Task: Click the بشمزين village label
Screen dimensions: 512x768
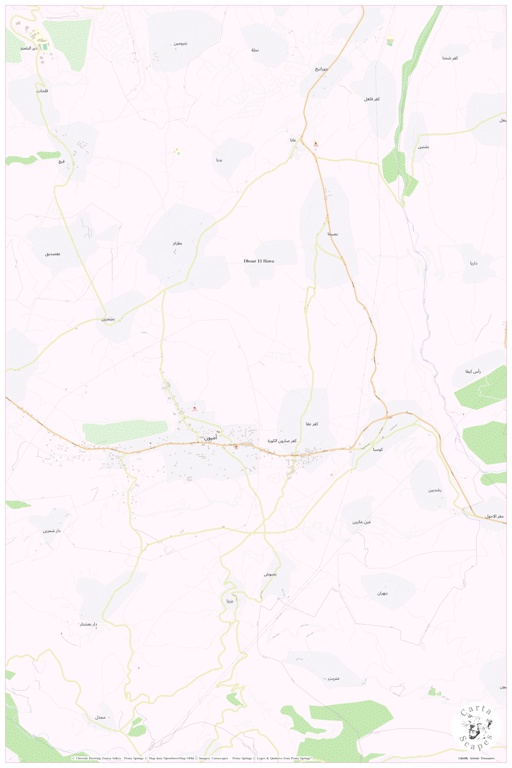Action: coord(108,319)
